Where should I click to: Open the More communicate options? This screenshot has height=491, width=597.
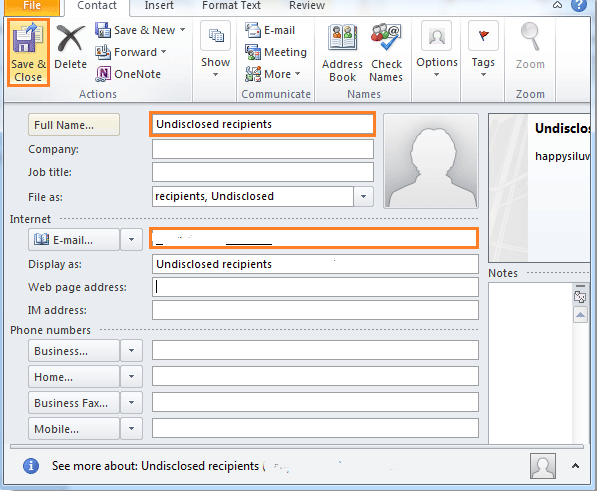[273, 74]
